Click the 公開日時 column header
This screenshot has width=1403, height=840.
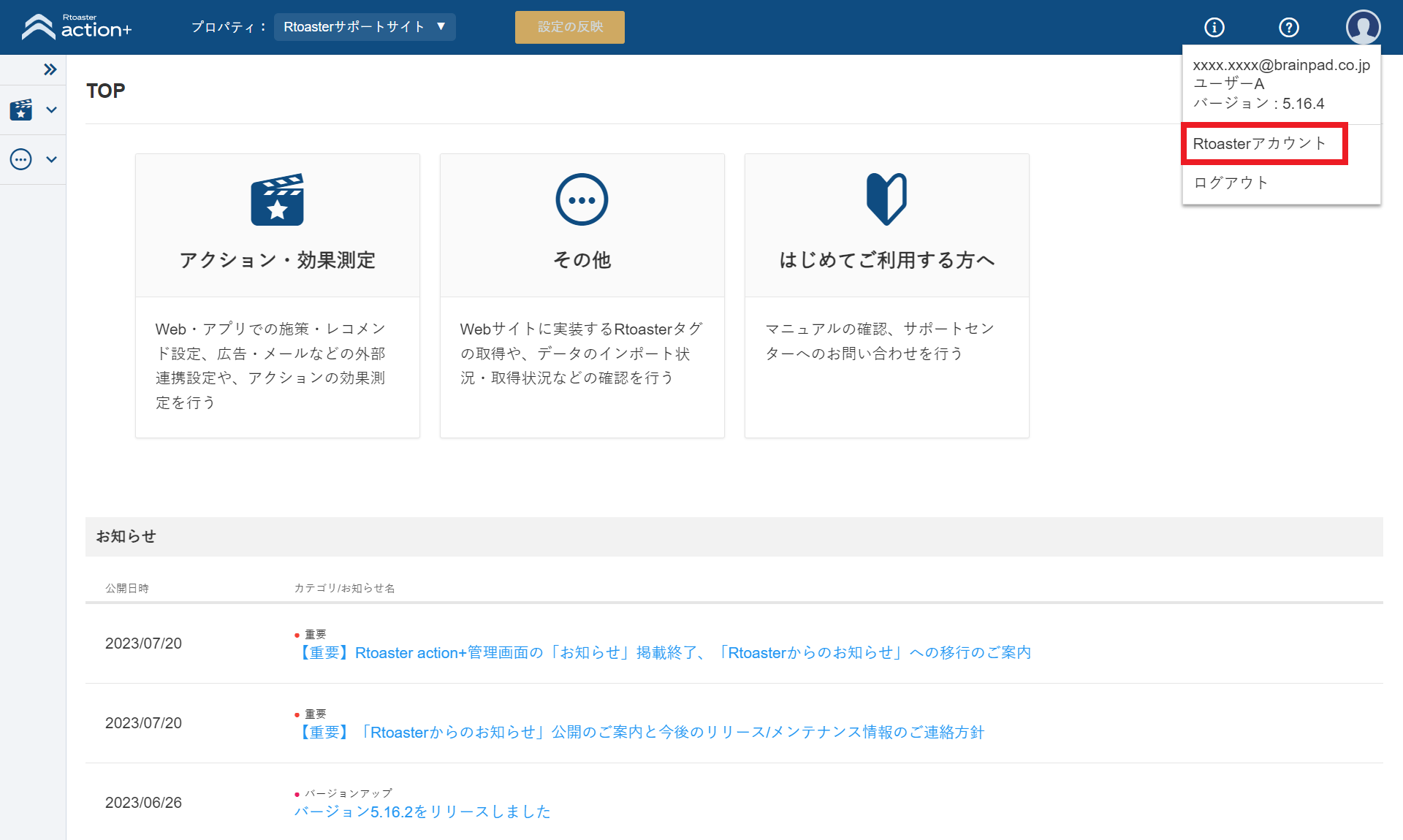pos(127,588)
